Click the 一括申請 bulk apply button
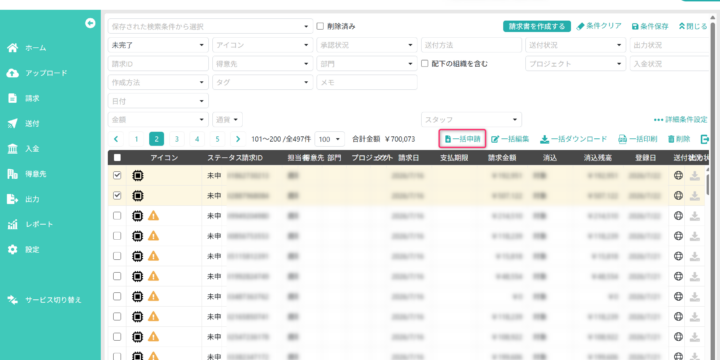The height and width of the screenshot is (360, 720). (462, 139)
